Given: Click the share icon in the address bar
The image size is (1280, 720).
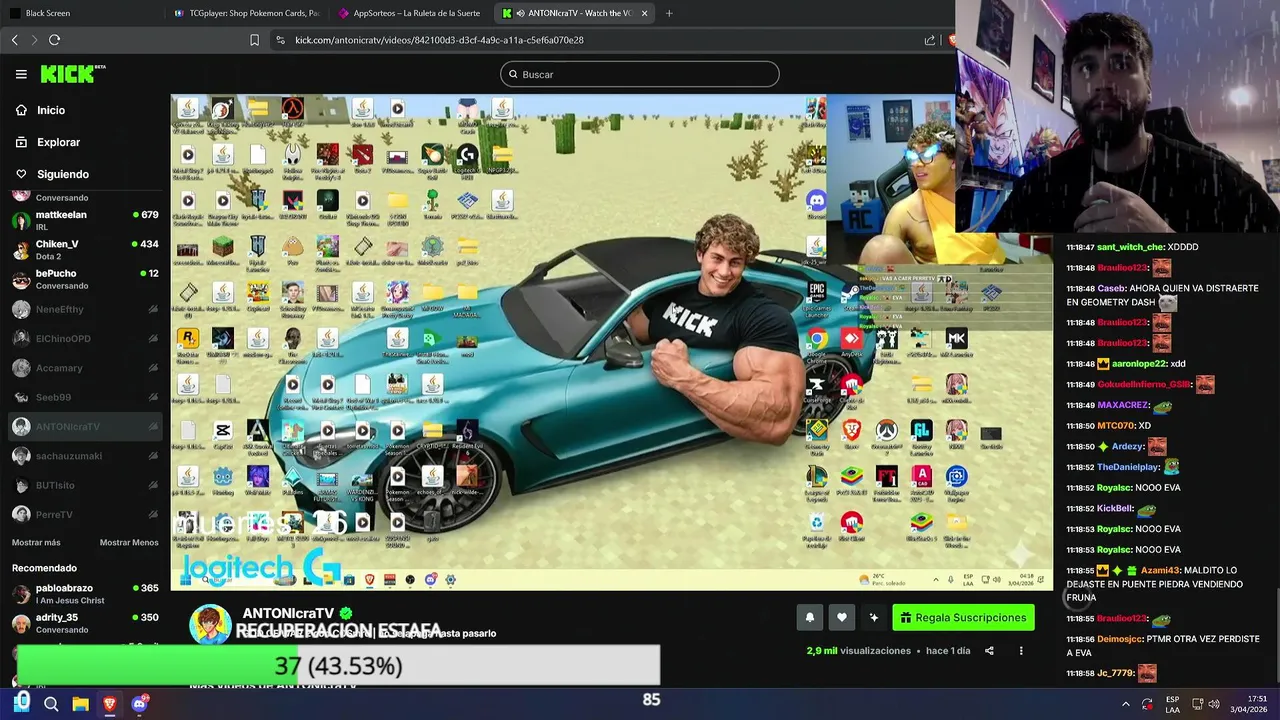Looking at the screenshot, I should 930,40.
